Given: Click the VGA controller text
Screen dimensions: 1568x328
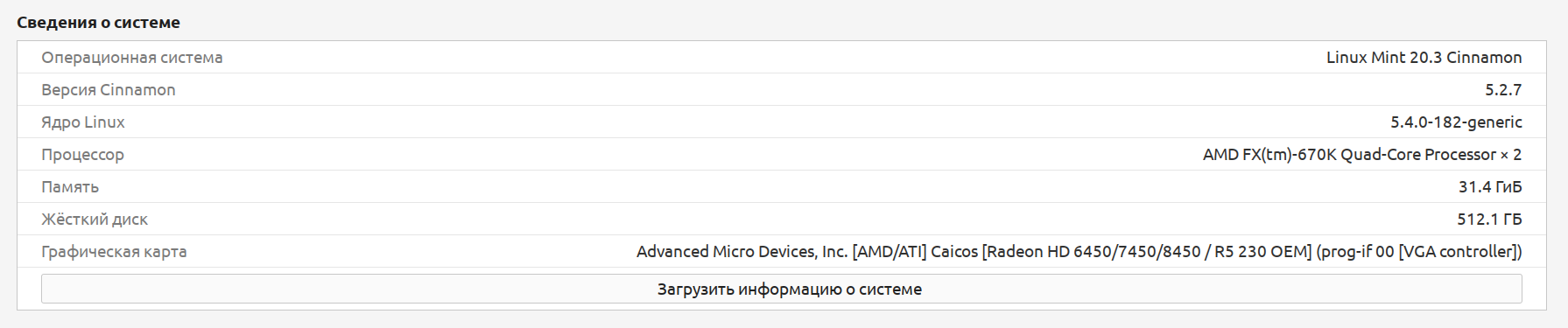Looking at the screenshot, I should (x=1458, y=252).
